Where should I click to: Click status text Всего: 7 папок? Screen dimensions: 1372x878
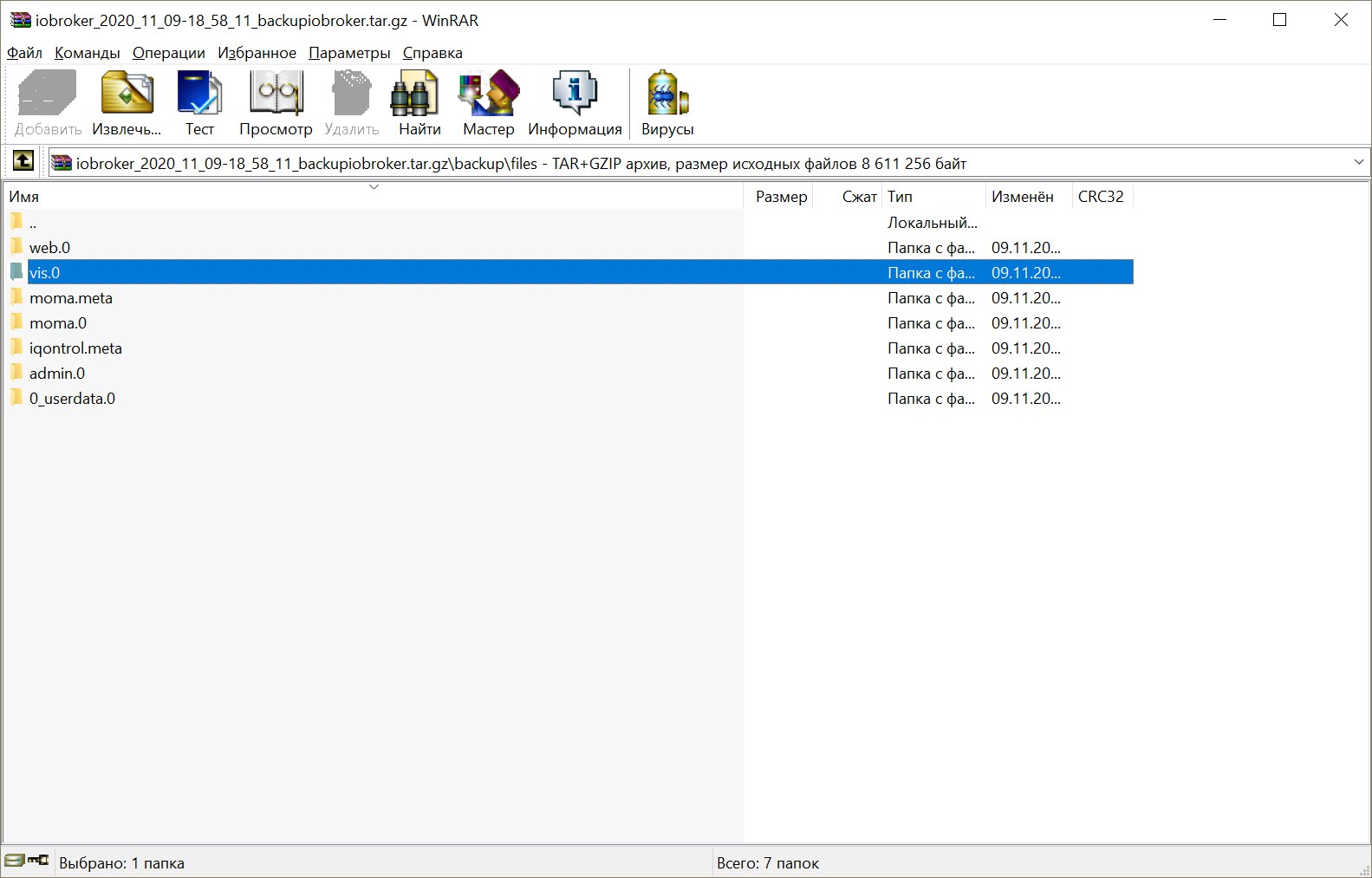(x=768, y=863)
